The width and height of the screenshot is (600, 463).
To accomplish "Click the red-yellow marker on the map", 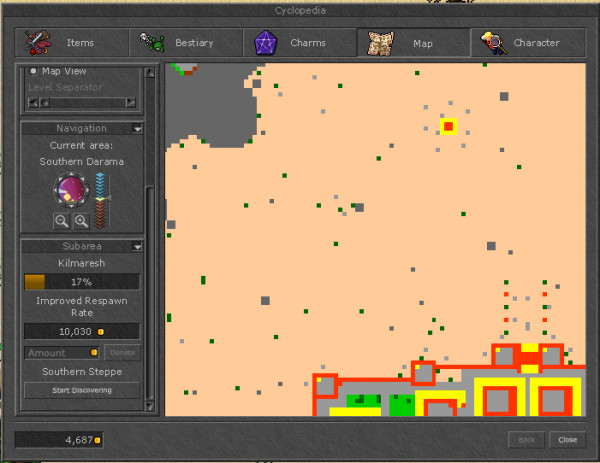I will 448,126.
